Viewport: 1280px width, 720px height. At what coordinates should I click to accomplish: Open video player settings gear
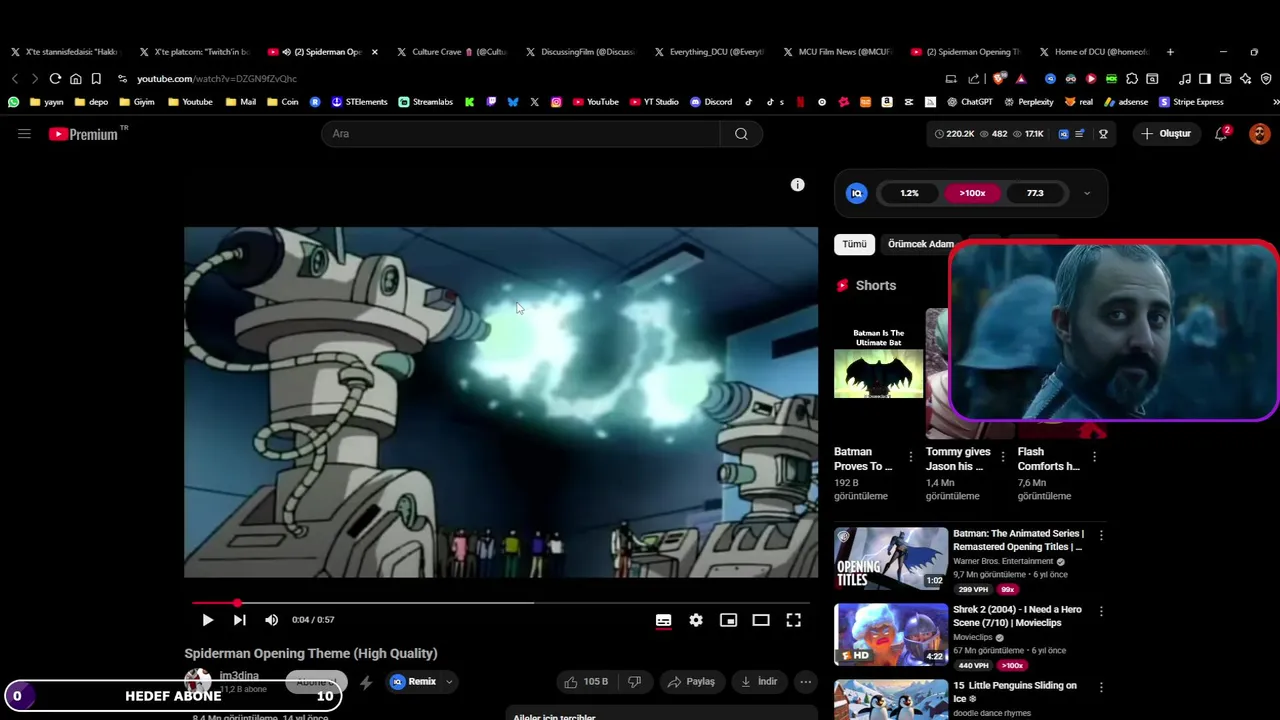[696, 620]
